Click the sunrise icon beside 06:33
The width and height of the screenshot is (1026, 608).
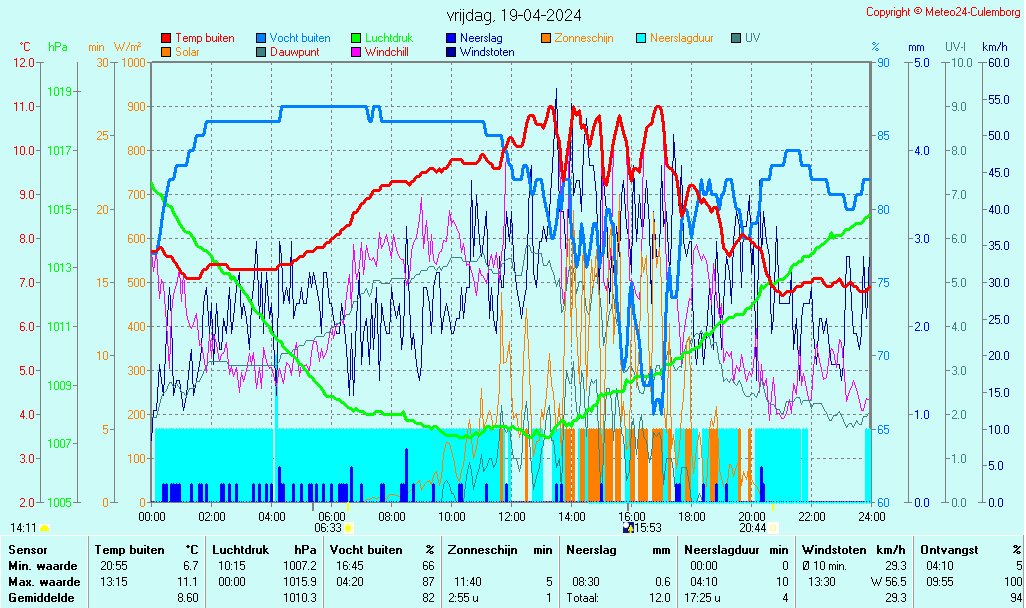pos(349,527)
